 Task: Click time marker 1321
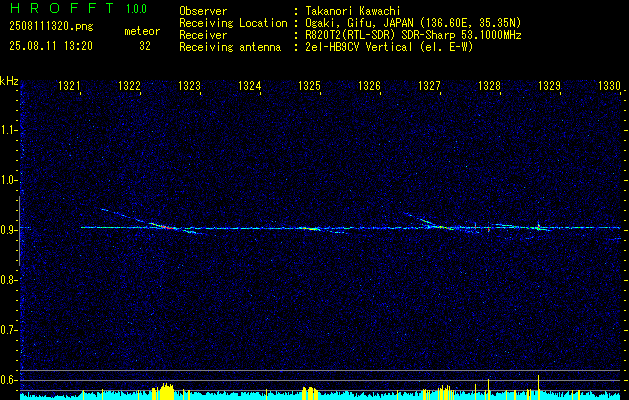70,85
